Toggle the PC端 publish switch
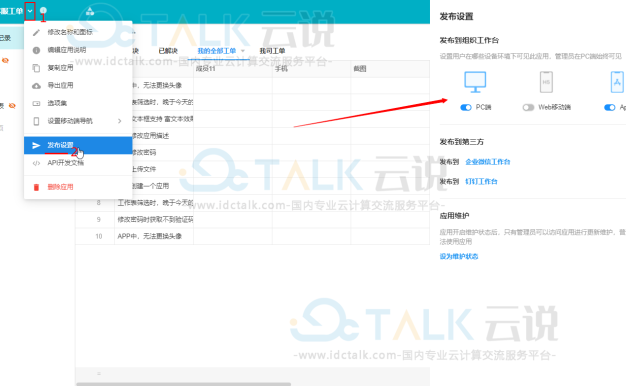 pos(466,107)
